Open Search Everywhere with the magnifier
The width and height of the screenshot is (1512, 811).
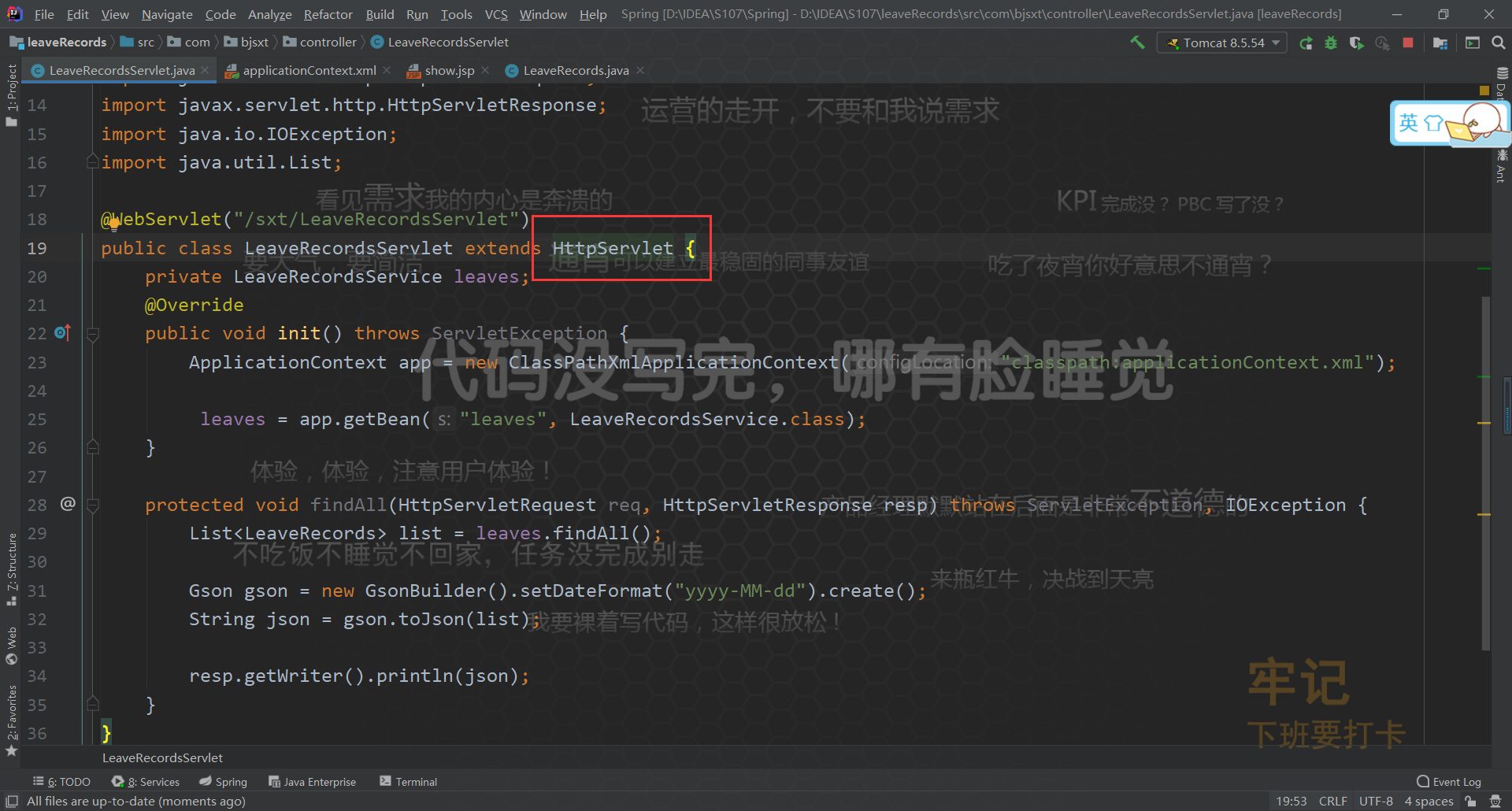coord(1499,43)
